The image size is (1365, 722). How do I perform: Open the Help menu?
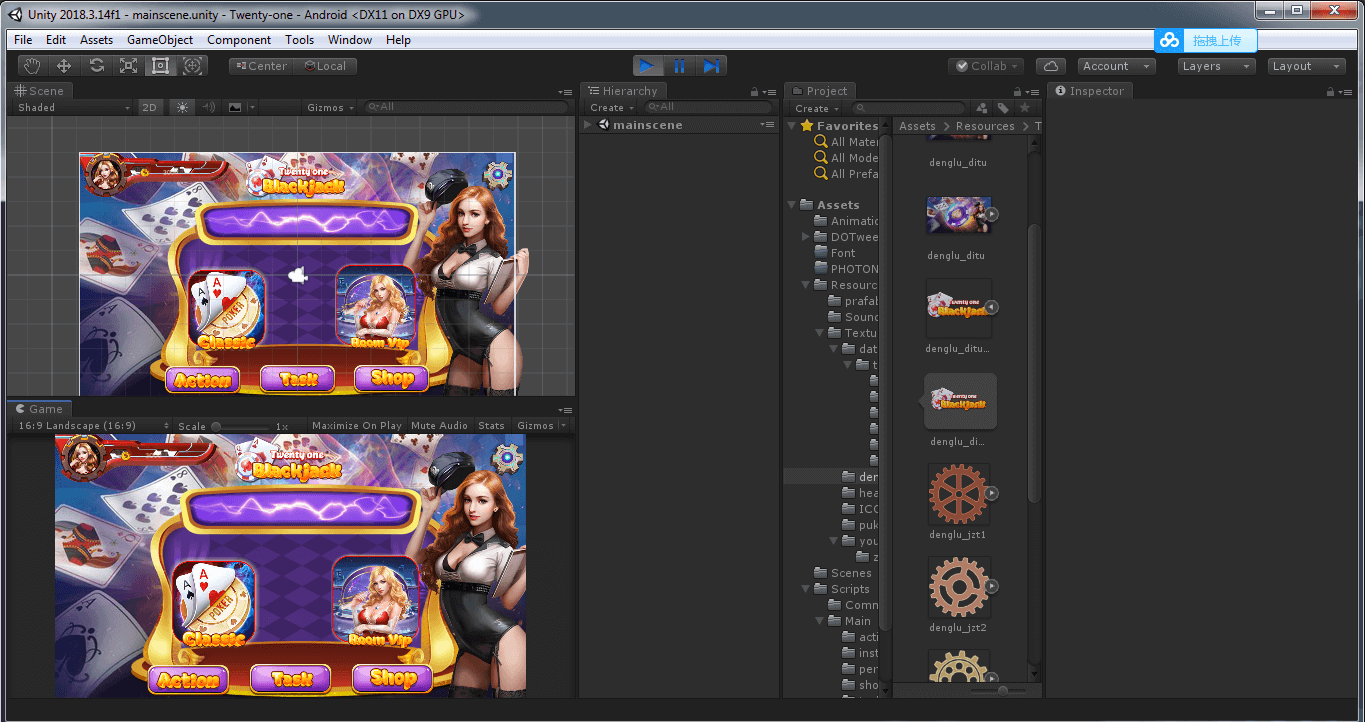point(398,40)
